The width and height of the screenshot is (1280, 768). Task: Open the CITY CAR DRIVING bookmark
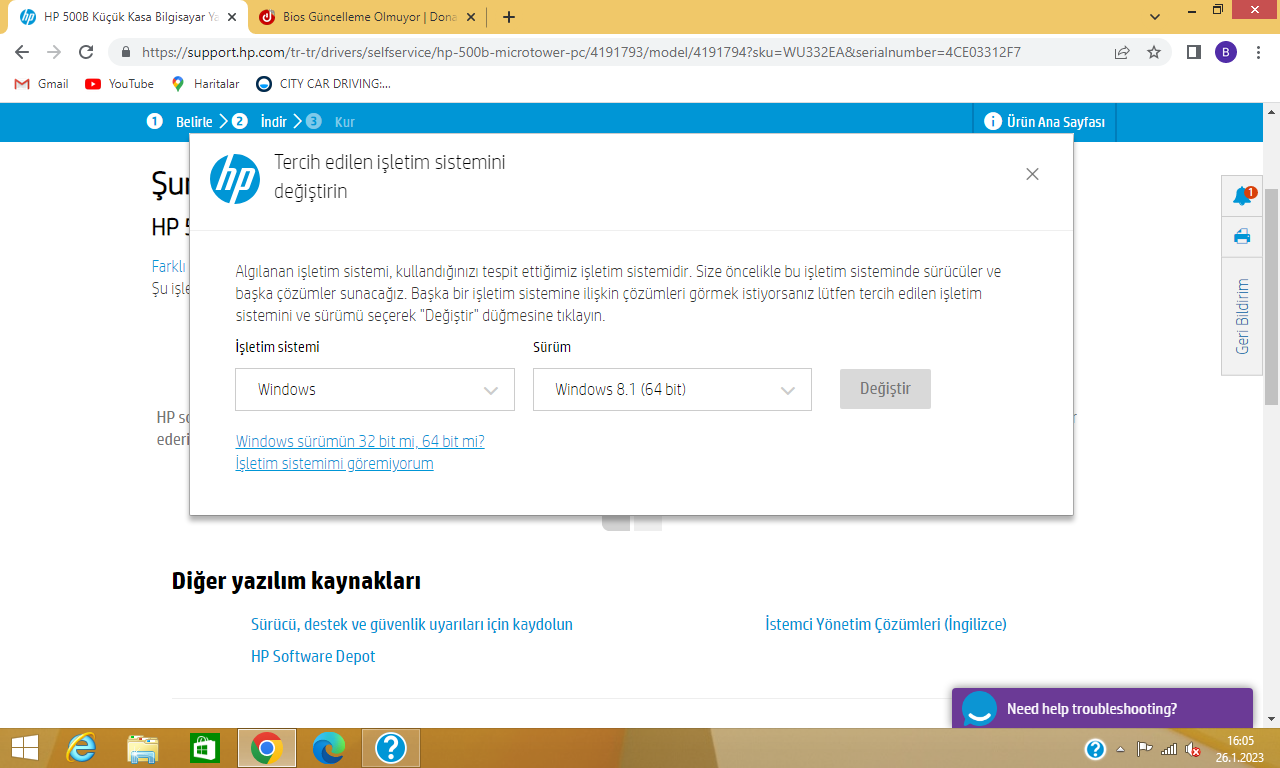[x=323, y=84]
